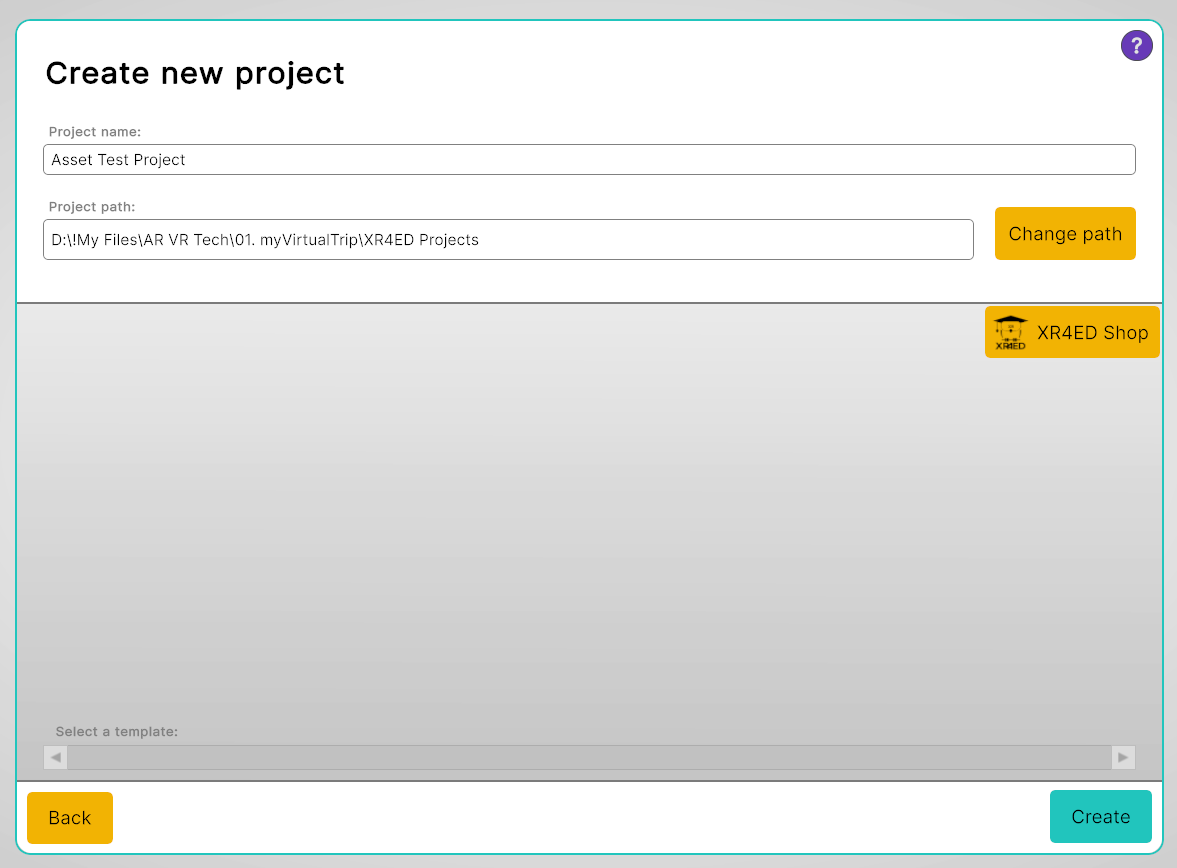
Task: Click the "Project path:" label
Action: [x=92, y=207]
